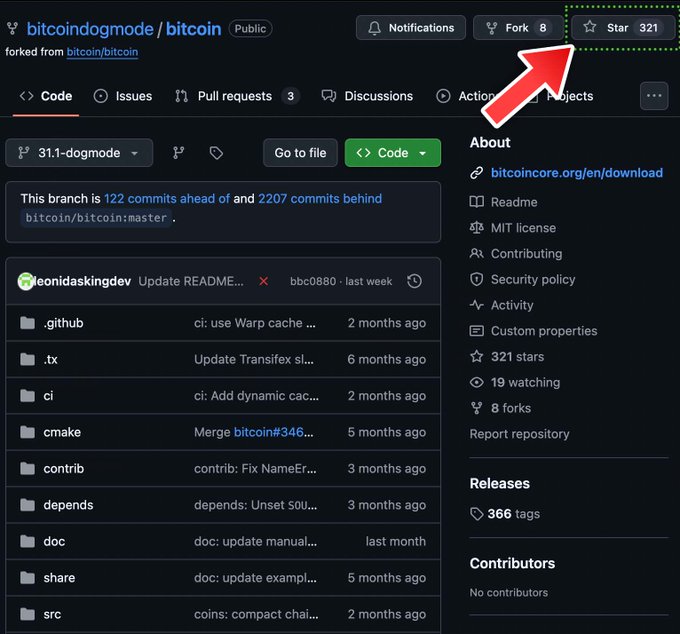Open the Contributing link
Viewport: 680px width, 634px height.
(x=526, y=254)
